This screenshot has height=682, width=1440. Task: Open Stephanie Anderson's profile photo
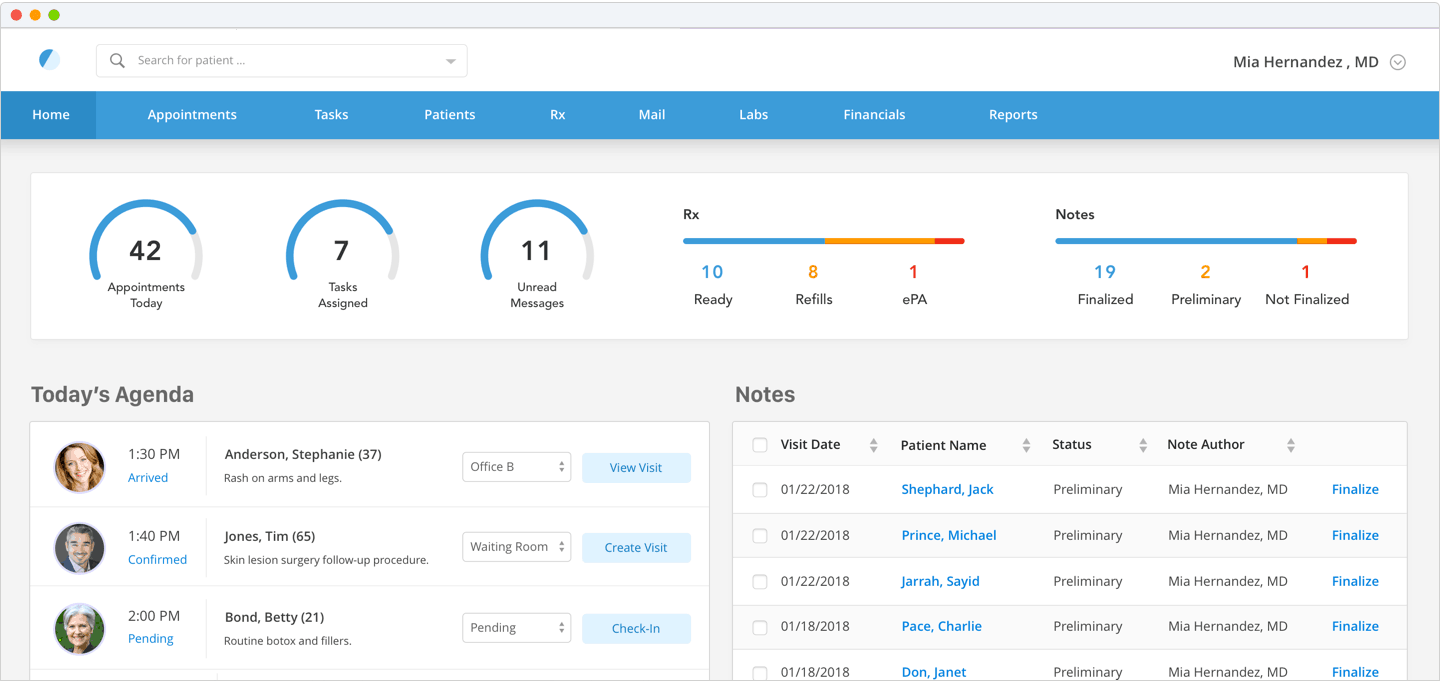(x=79, y=467)
